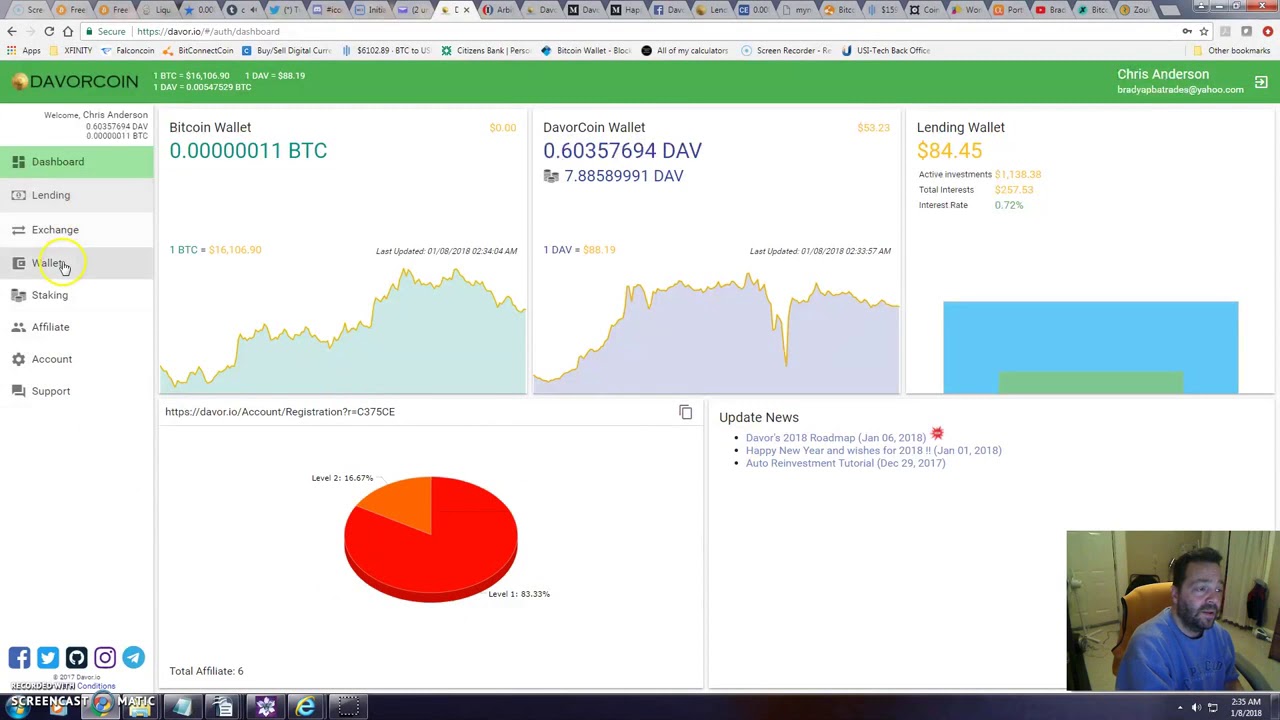Click the DavorCoin logo
1280x720 pixels.
(75, 81)
